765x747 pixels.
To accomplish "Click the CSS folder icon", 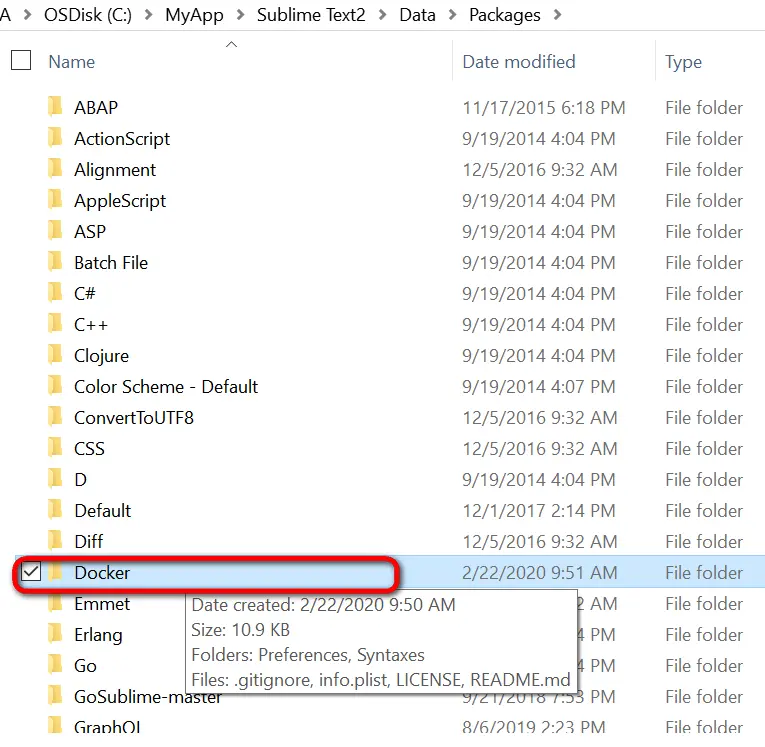I will point(55,447).
